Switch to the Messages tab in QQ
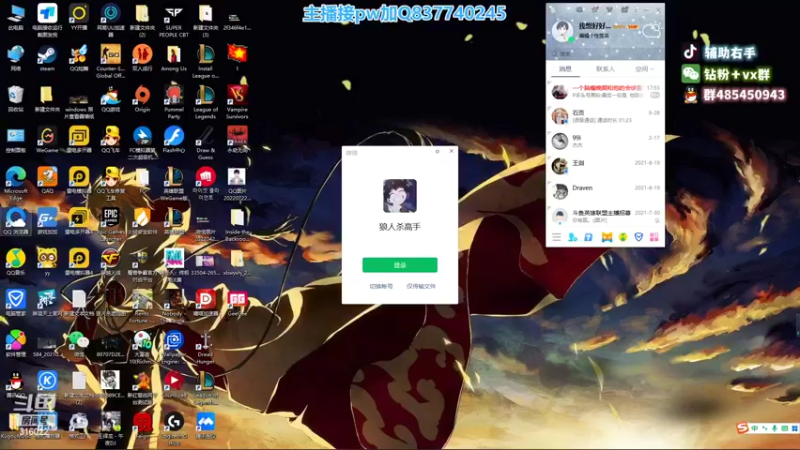The height and width of the screenshot is (450, 800). pos(565,69)
